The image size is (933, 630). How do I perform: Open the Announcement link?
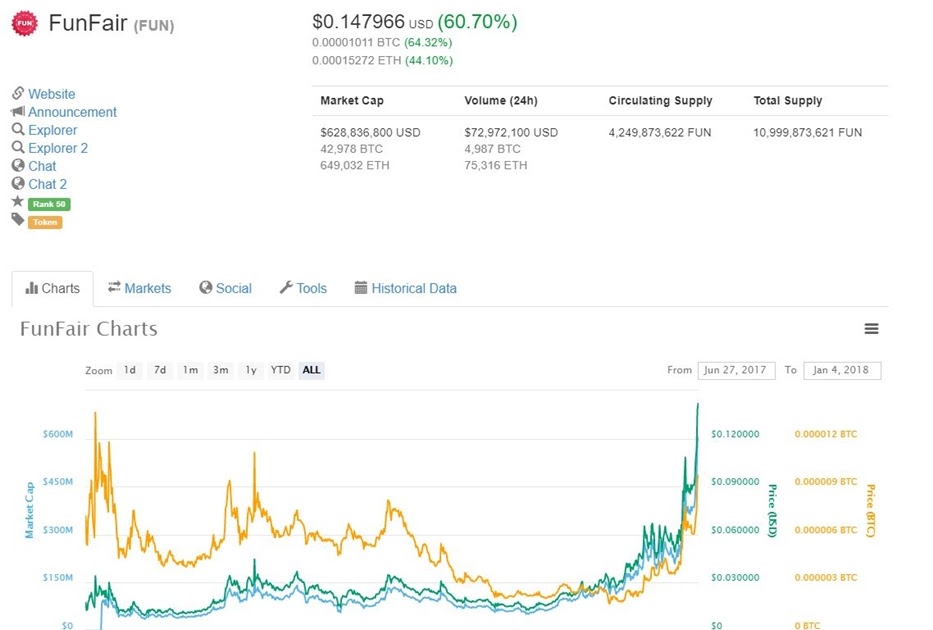(73, 112)
